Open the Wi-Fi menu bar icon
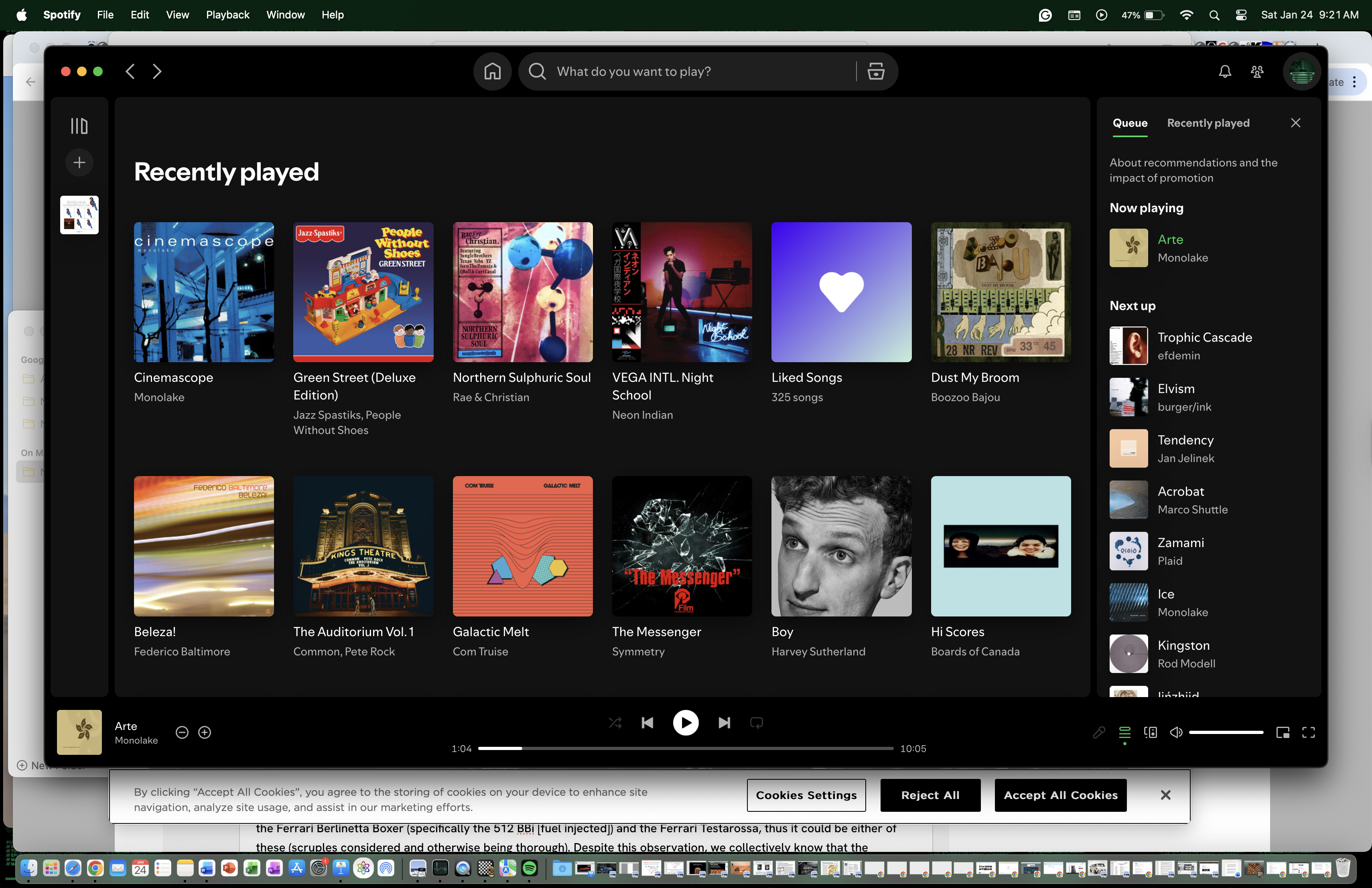1372x888 pixels. coord(1186,15)
